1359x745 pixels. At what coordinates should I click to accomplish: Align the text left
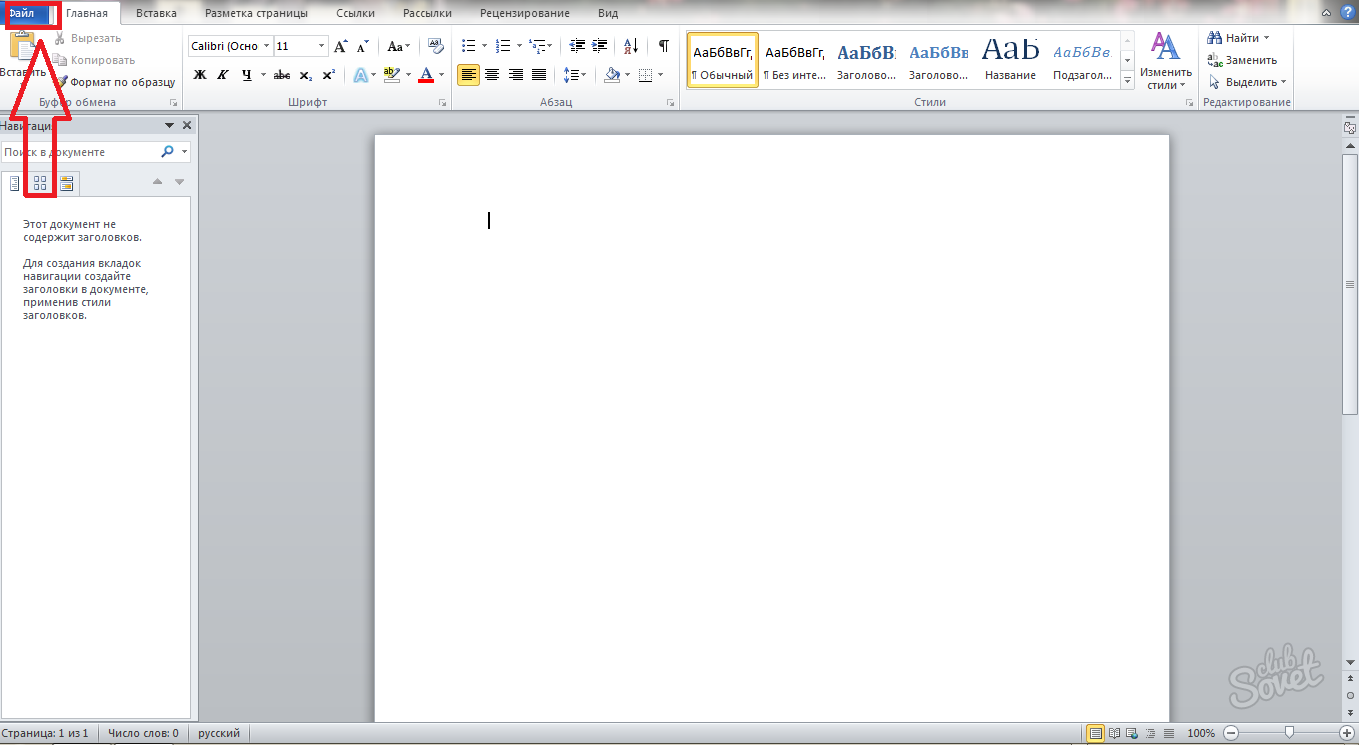(468, 74)
